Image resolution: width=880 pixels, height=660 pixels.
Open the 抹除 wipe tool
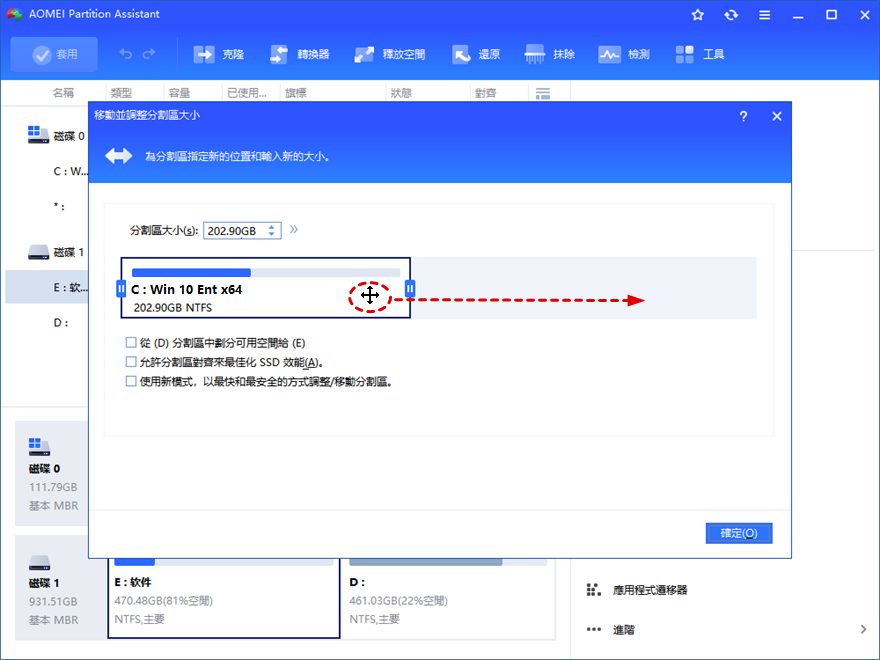pyautogui.click(x=549, y=54)
